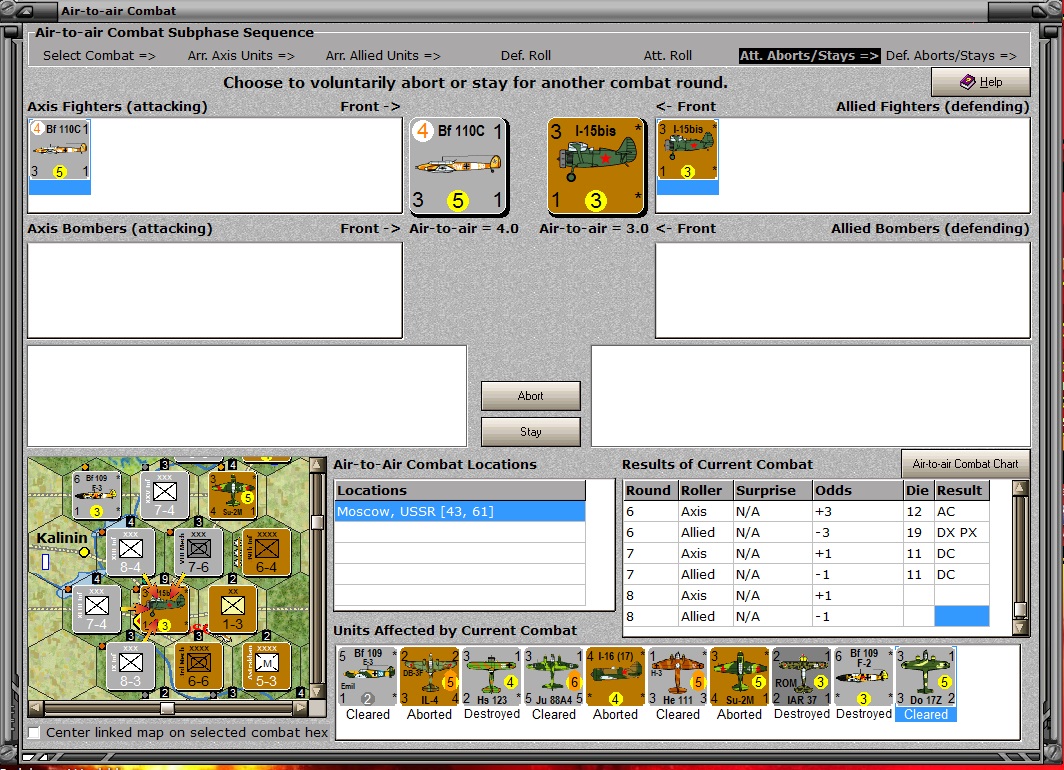This screenshot has height=770, width=1064.
Task: Click the large Bf 110C front fighter counter
Action: pos(459,166)
